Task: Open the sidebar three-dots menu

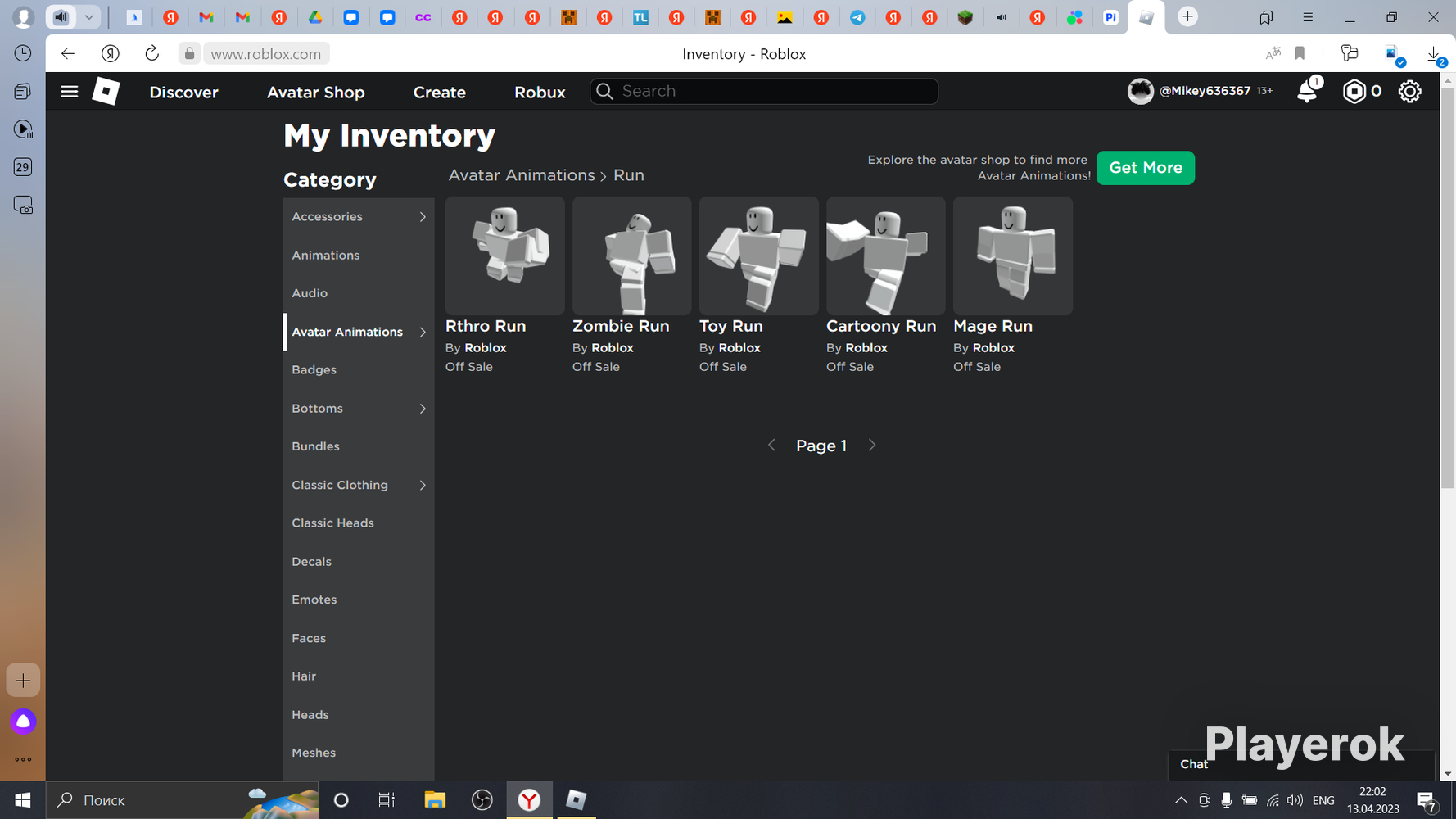Action: 23,759
